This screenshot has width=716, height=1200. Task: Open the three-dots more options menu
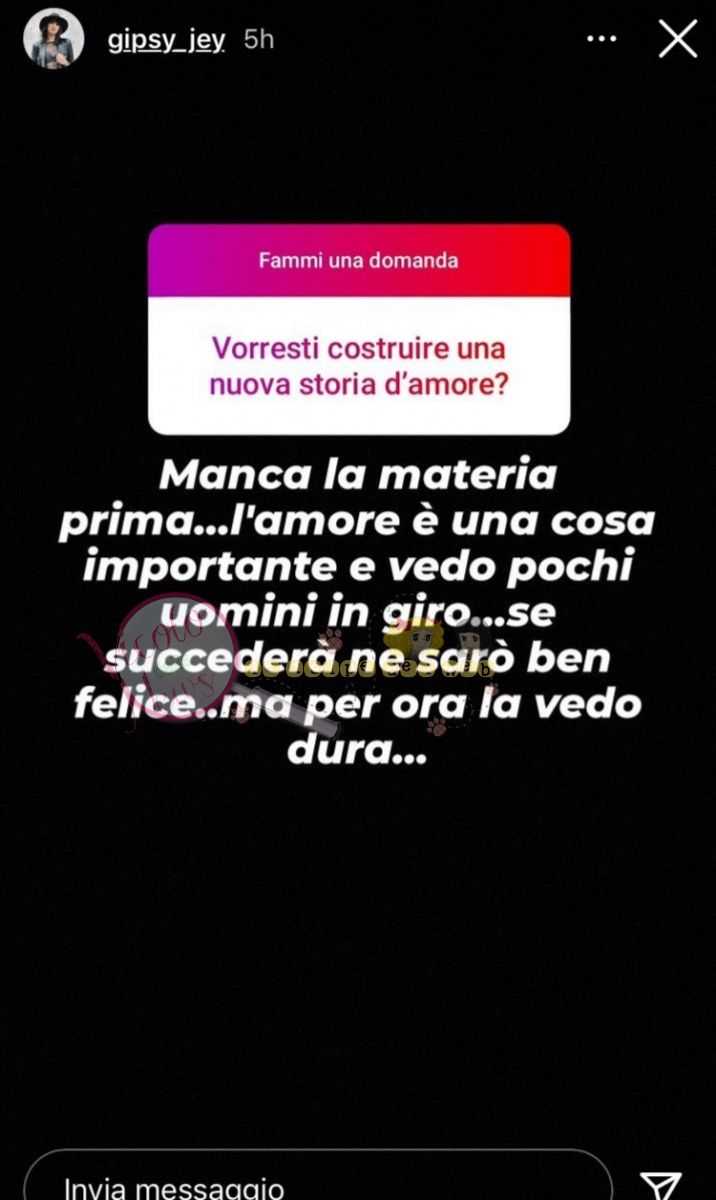click(x=602, y=39)
